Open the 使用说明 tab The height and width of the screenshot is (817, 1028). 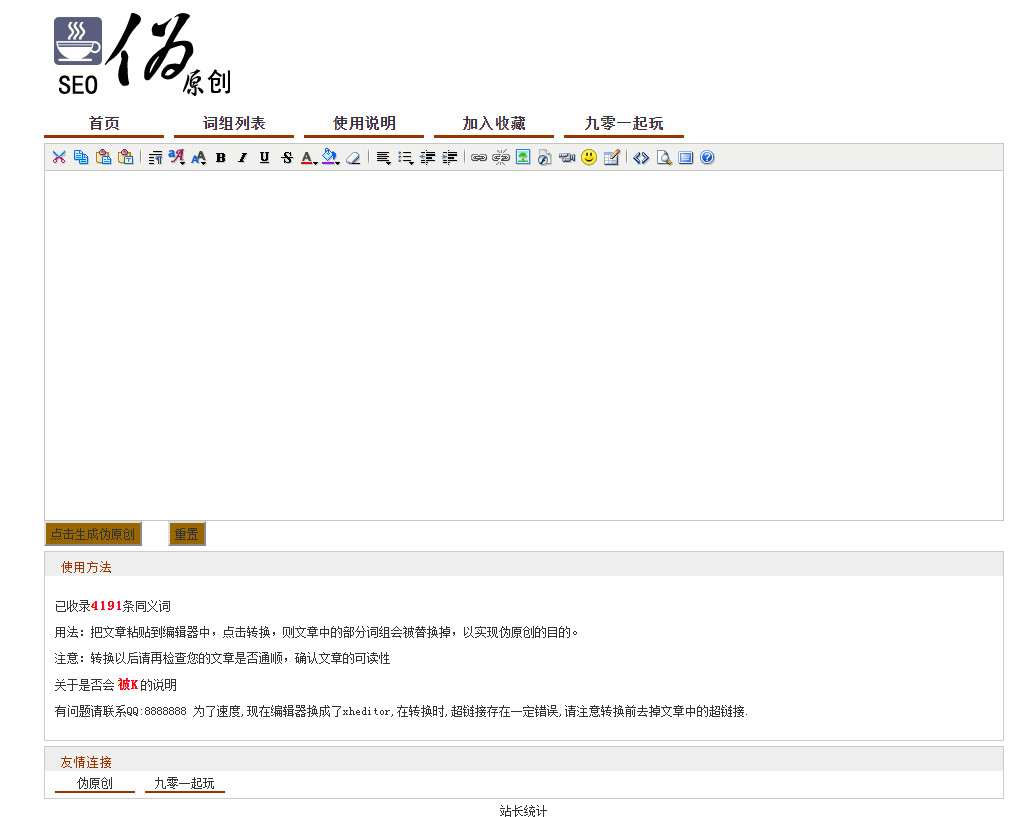coord(363,123)
